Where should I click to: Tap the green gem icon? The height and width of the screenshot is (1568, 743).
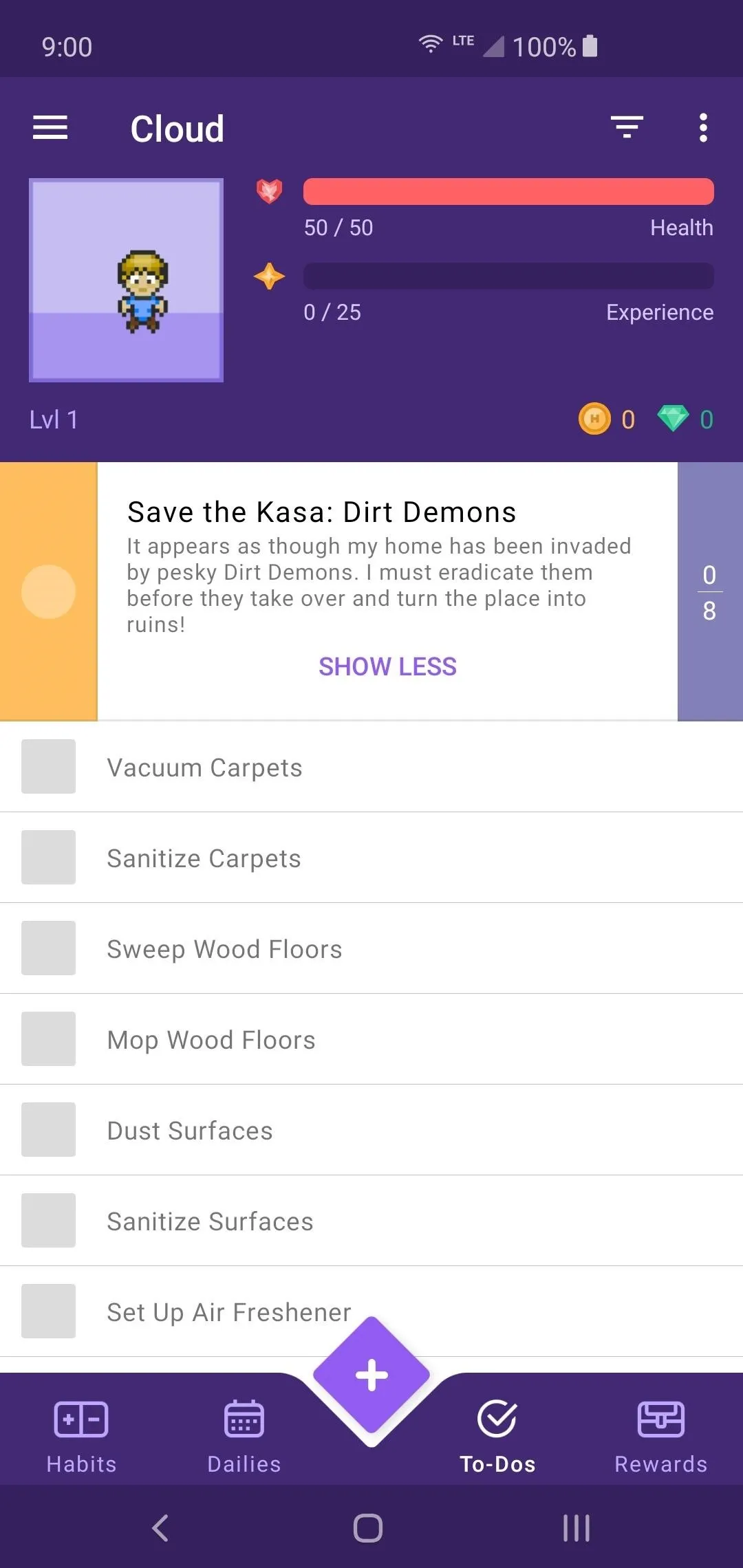click(673, 419)
